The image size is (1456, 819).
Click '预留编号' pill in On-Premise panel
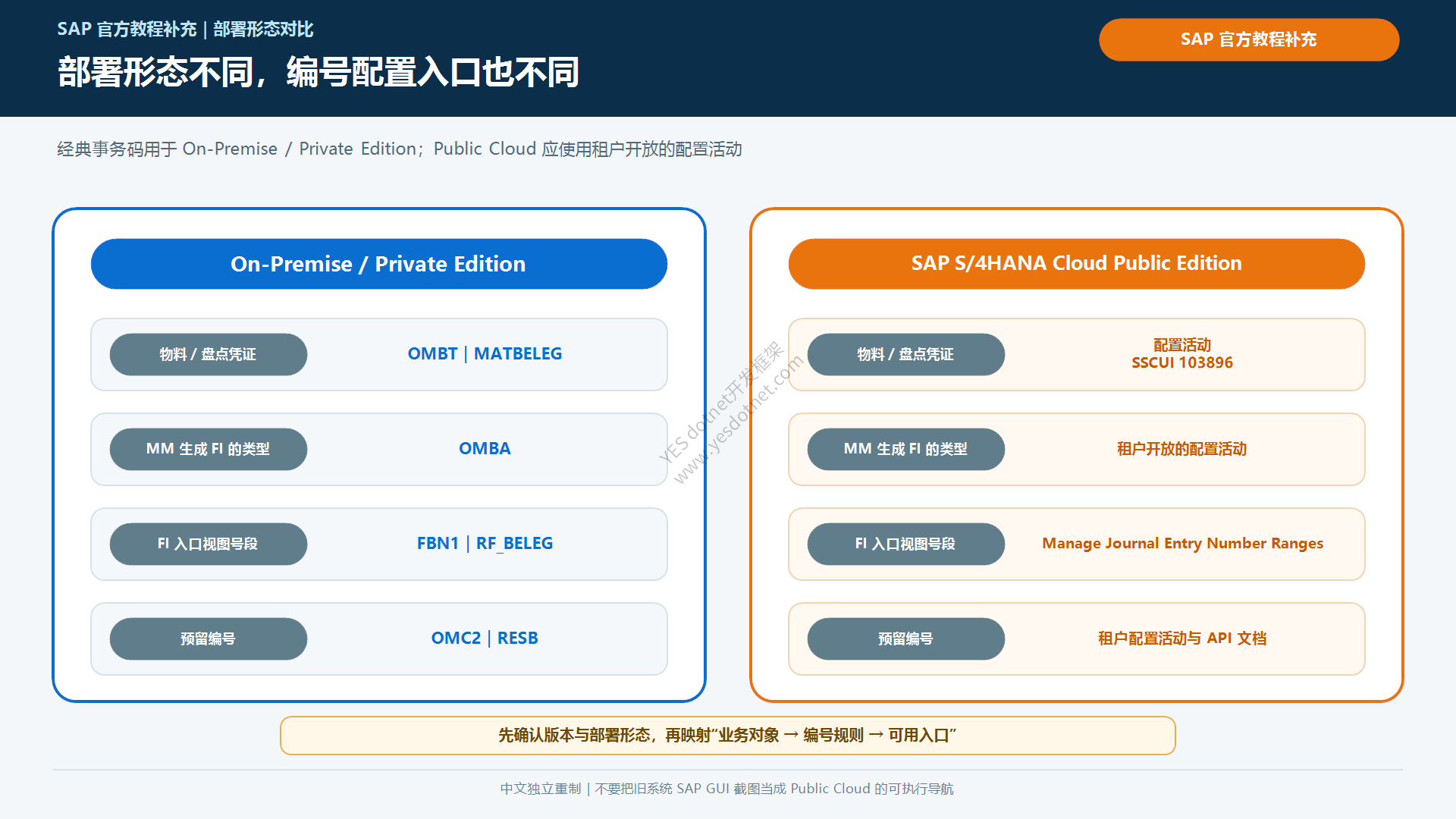click(x=209, y=639)
